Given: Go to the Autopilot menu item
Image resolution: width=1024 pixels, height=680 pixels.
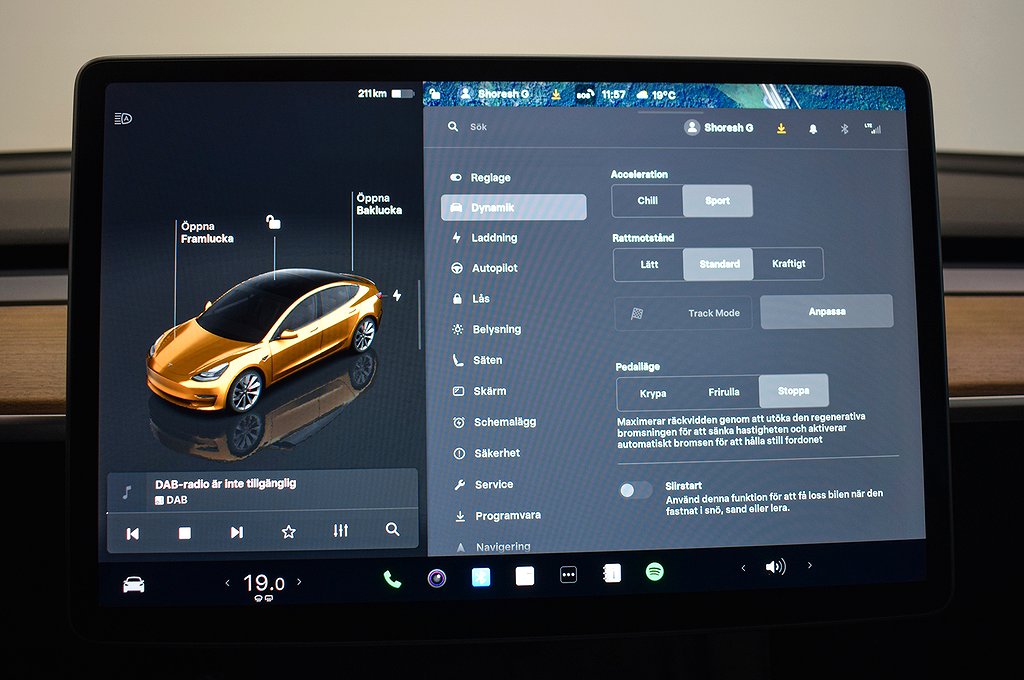Looking at the screenshot, I should coord(495,268).
